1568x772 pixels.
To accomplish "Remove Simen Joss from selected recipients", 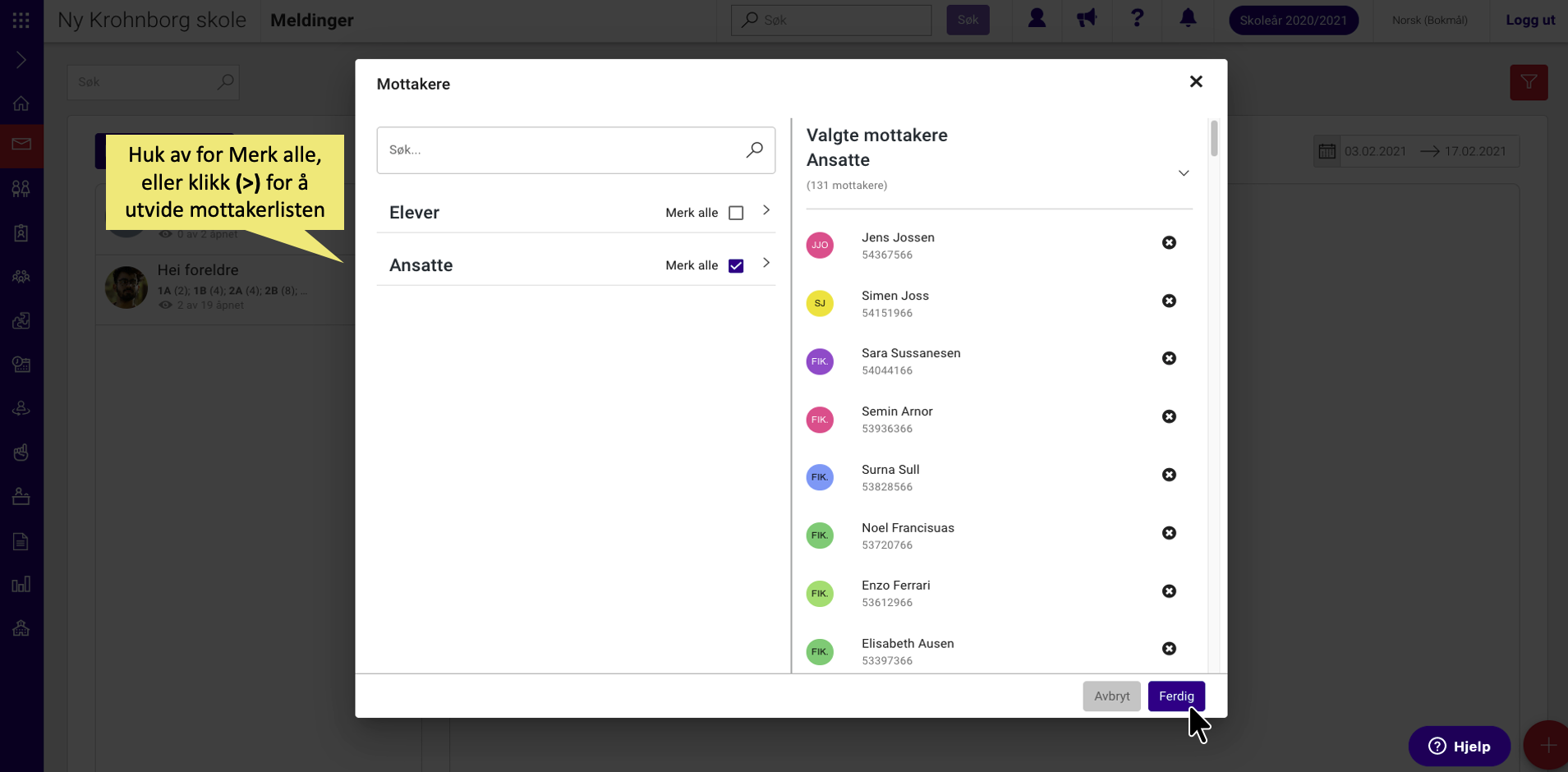I will 1169,301.
